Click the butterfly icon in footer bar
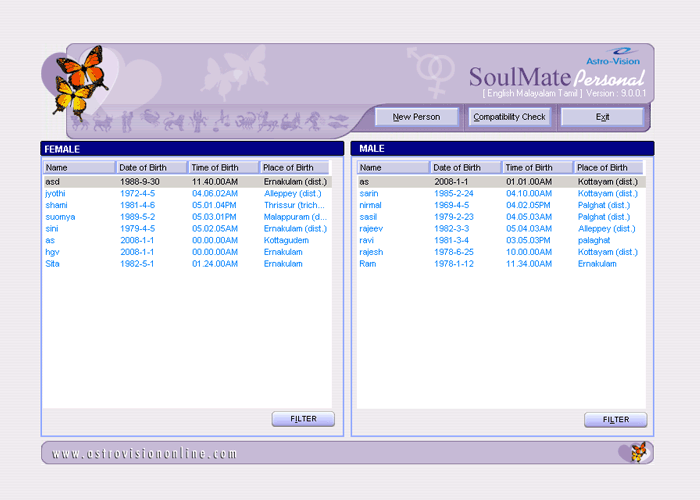The width and height of the screenshot is (700, 500). pyautogui.click(x=638, y=452)
